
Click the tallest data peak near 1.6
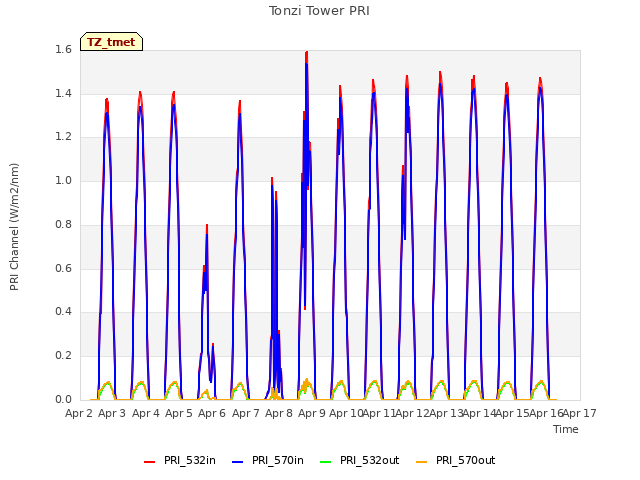307,54
